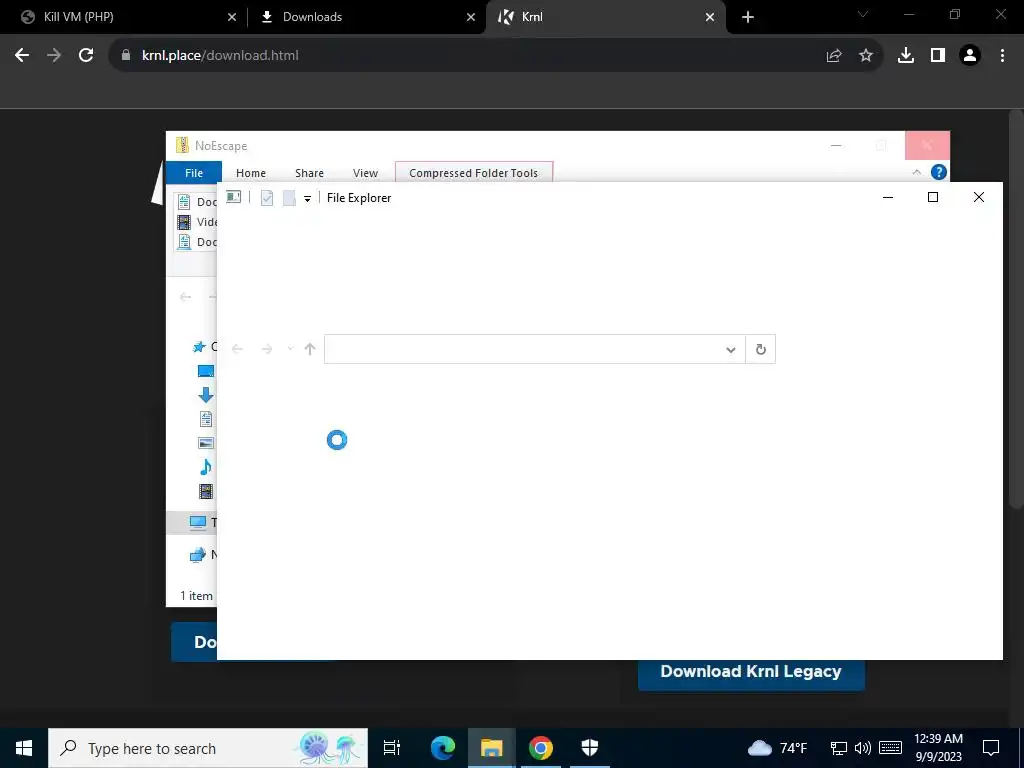Viewport: 1024px width, 768px height.
Task: Click the Properties icon in File Explorer title bar
Action: pos(266,198)
